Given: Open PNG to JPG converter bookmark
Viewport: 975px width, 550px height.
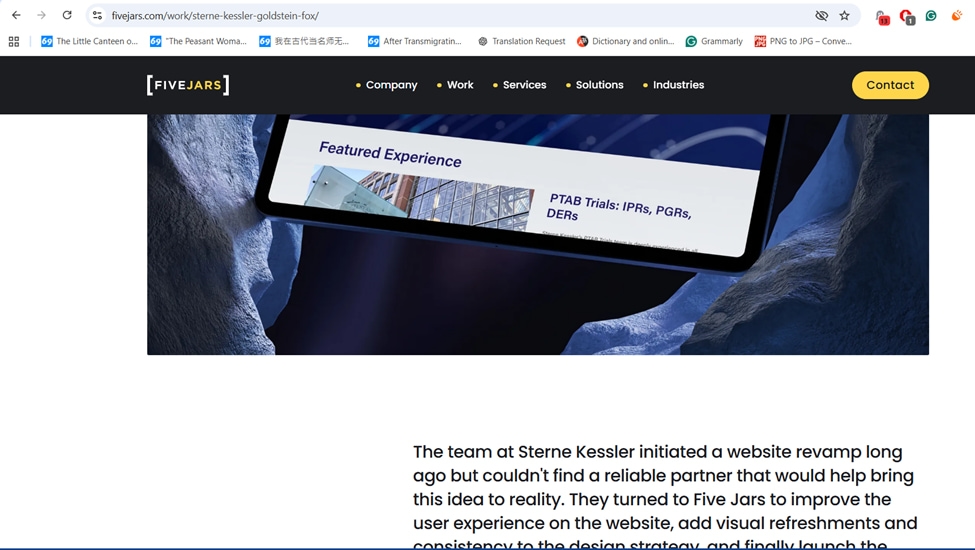Looking at the screenshot, I should pyautogui.click(x=803, y=41).
